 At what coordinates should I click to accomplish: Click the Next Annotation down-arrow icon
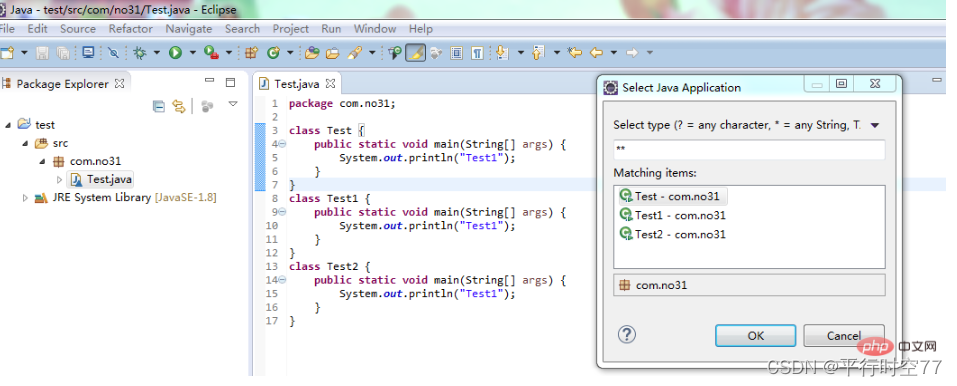tap(502, 53)
